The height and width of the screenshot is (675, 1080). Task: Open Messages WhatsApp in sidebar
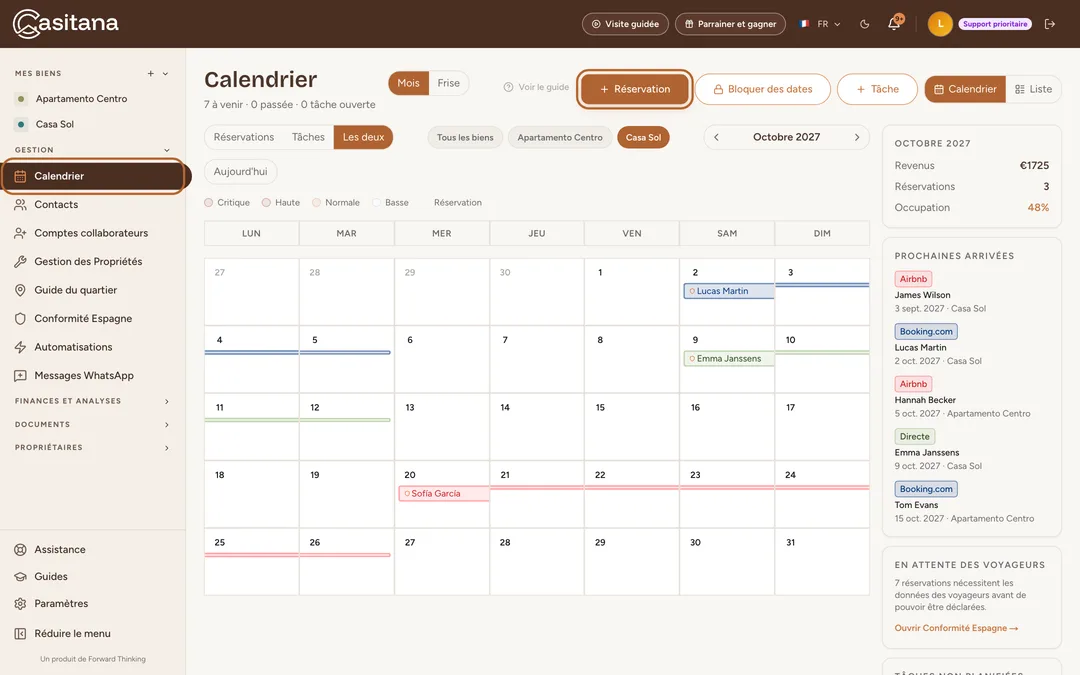(x=93, y=376)
